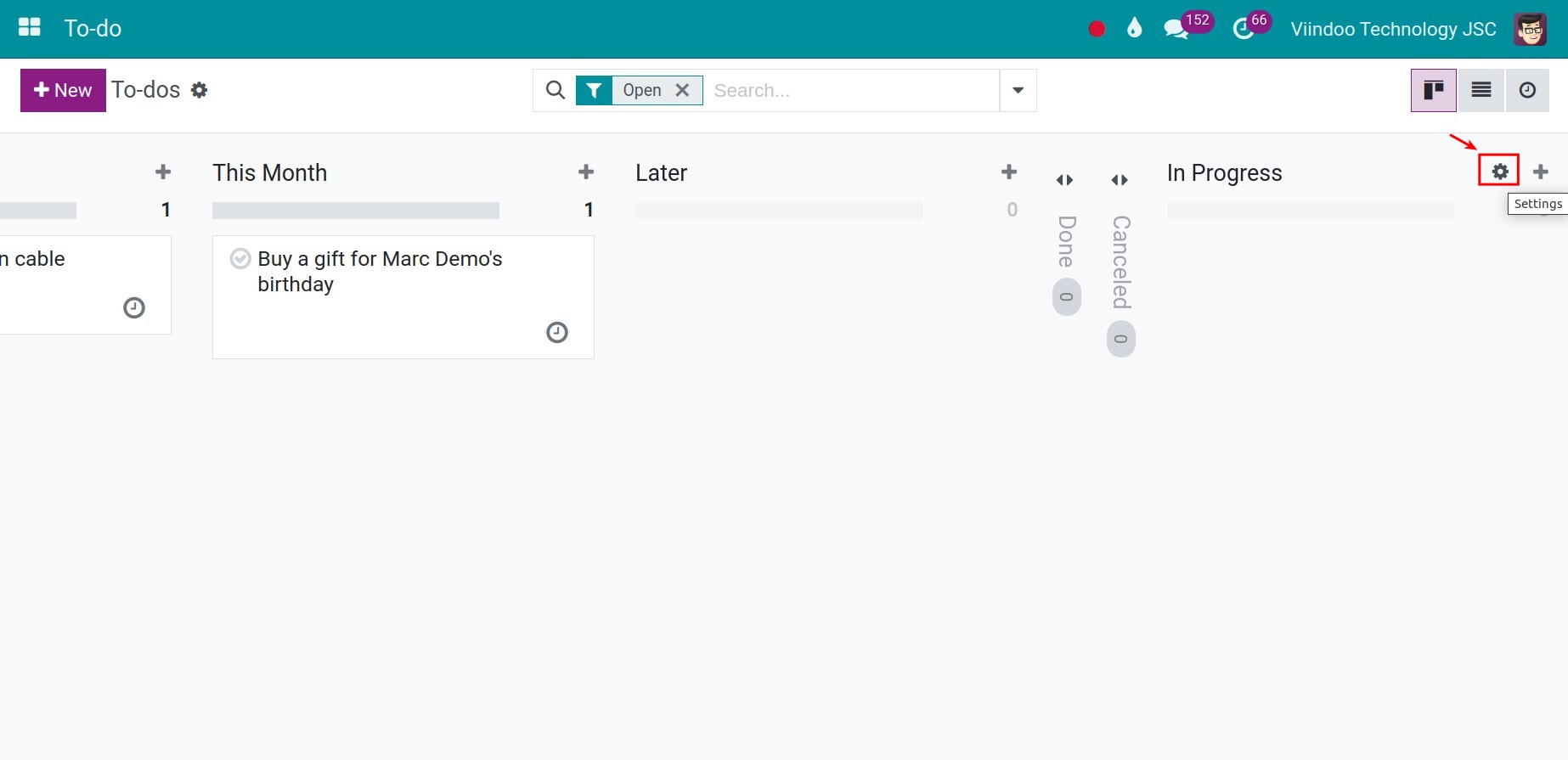Schedule activity on the cable card clock
The height and width of the screenshot is (760, 1568).
pos(134,307)
